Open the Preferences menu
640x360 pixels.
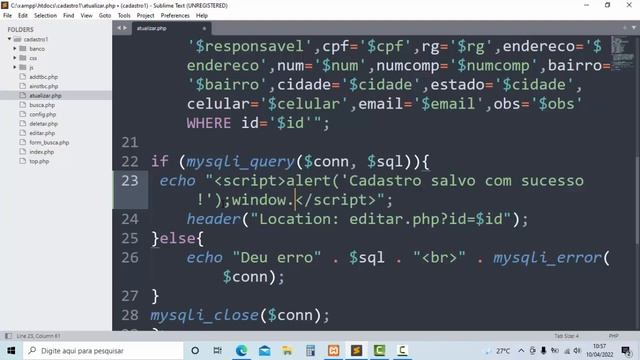pos(175,16)
